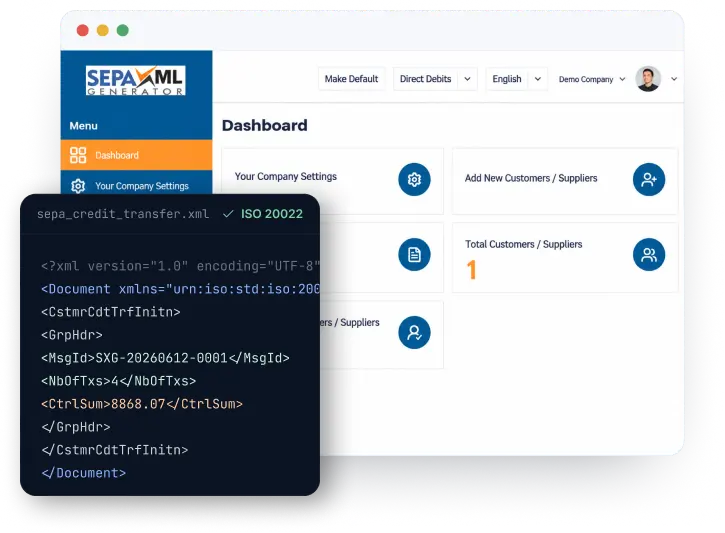Click the opening GrpHdr tag line
Screen dimensions: 725x533
(x=72, y=335)
